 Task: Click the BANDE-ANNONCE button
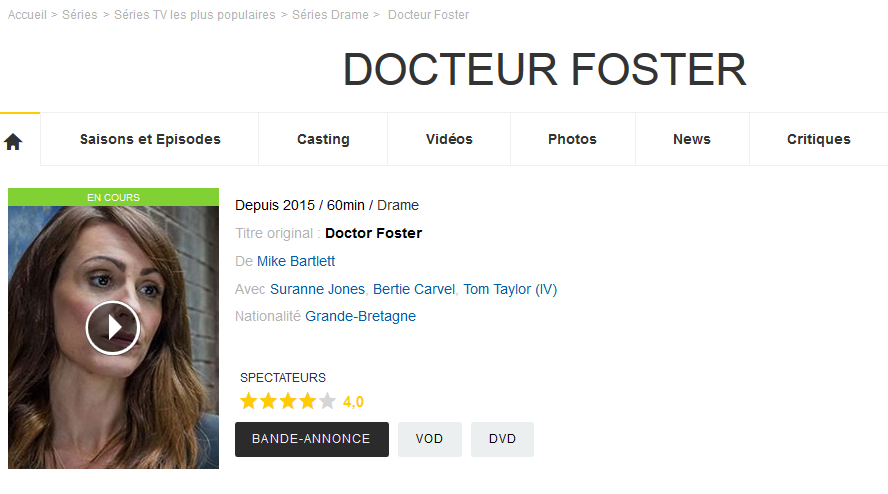tap(311, 439)
